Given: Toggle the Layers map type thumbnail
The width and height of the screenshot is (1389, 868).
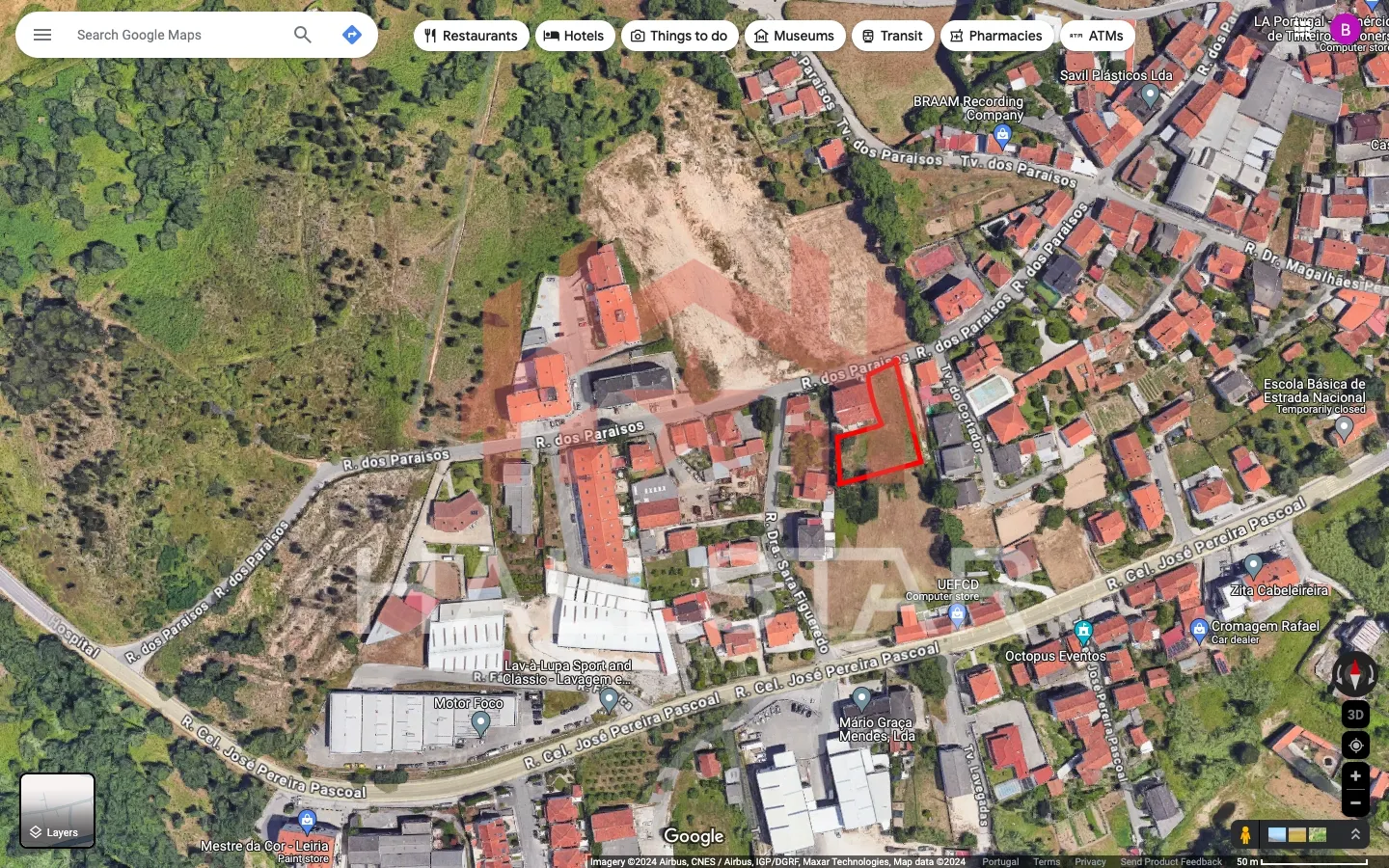Looking at the screenshot, I should (58, 810).
